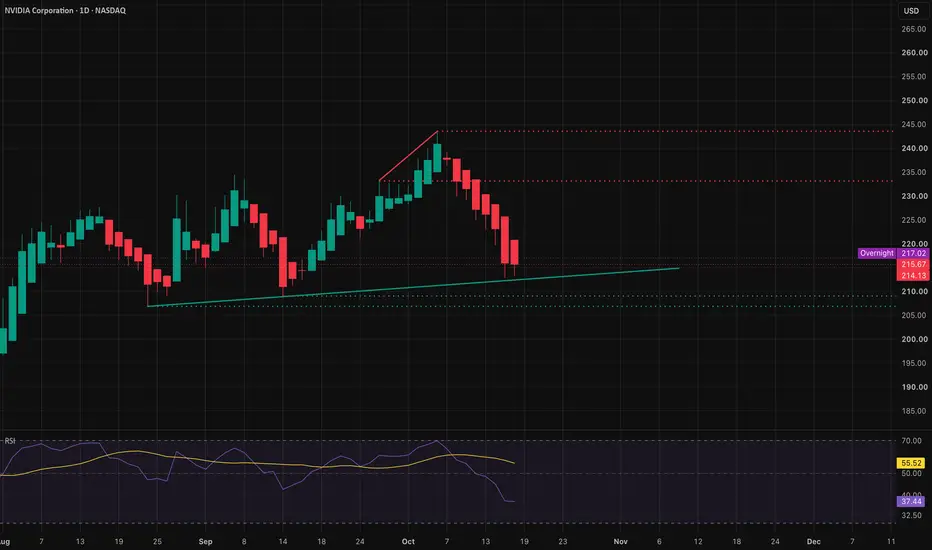Click the RSI indicator label
The image size is (932, 550).
pos(10,441)
